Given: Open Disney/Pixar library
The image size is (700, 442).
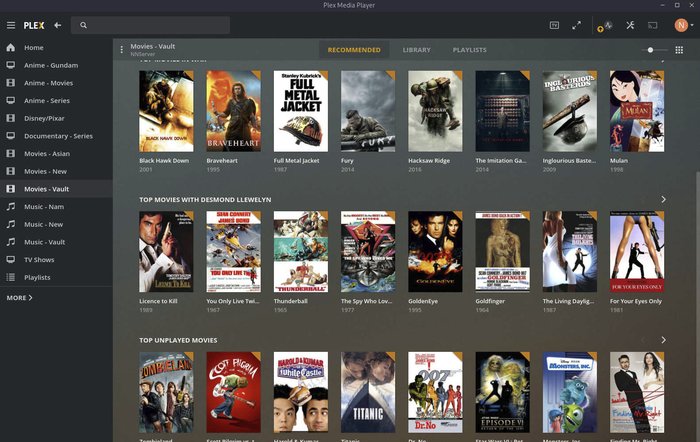Looking at the screenshot, I should coord(56,118).
